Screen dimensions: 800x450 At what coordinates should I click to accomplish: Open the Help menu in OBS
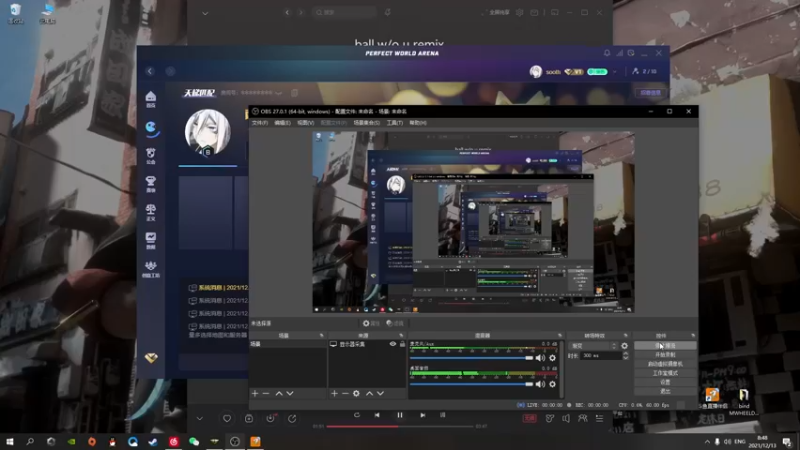(418, 123)
